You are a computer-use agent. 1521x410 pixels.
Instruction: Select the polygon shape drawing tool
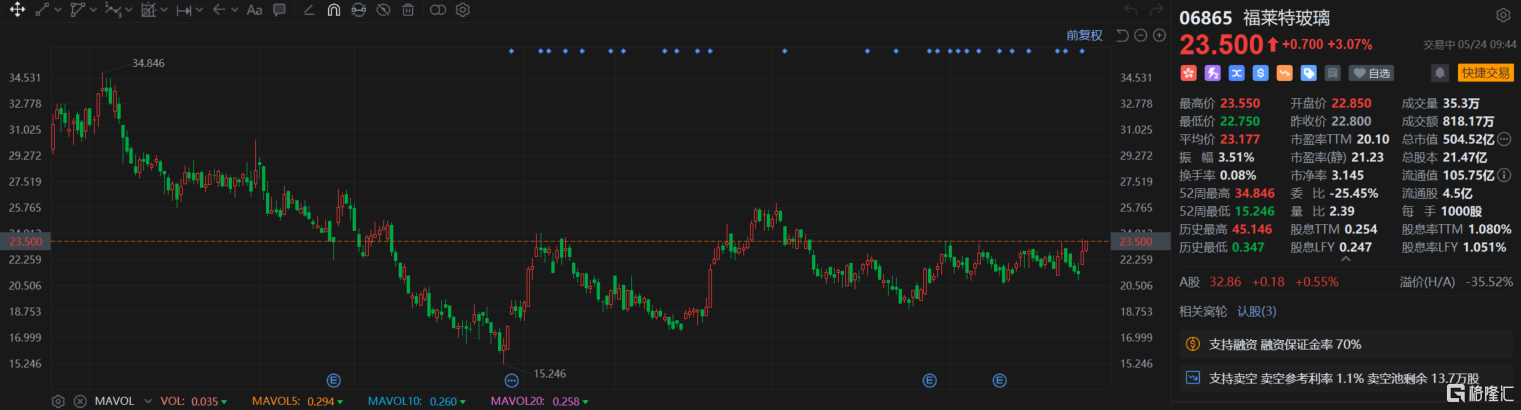(78, 10)
